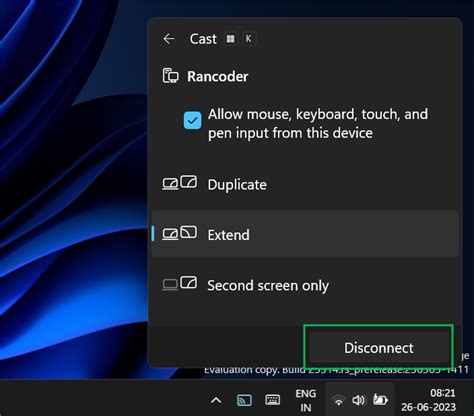Click the battery status icon

pos(380,400)
